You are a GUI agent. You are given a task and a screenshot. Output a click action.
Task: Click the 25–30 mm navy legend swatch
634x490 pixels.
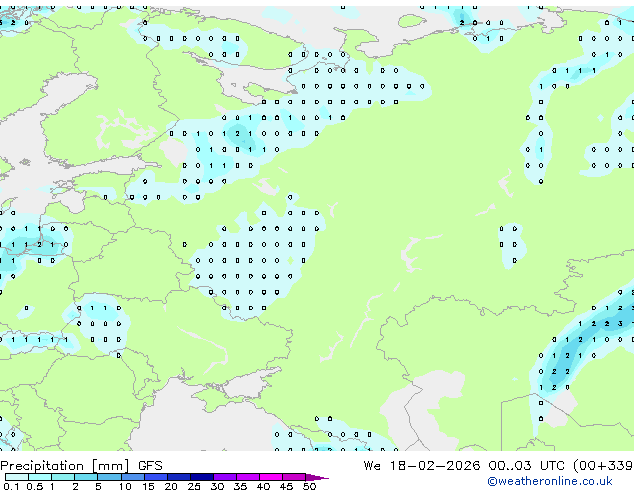pyautogui.click(x=202, y=477)
